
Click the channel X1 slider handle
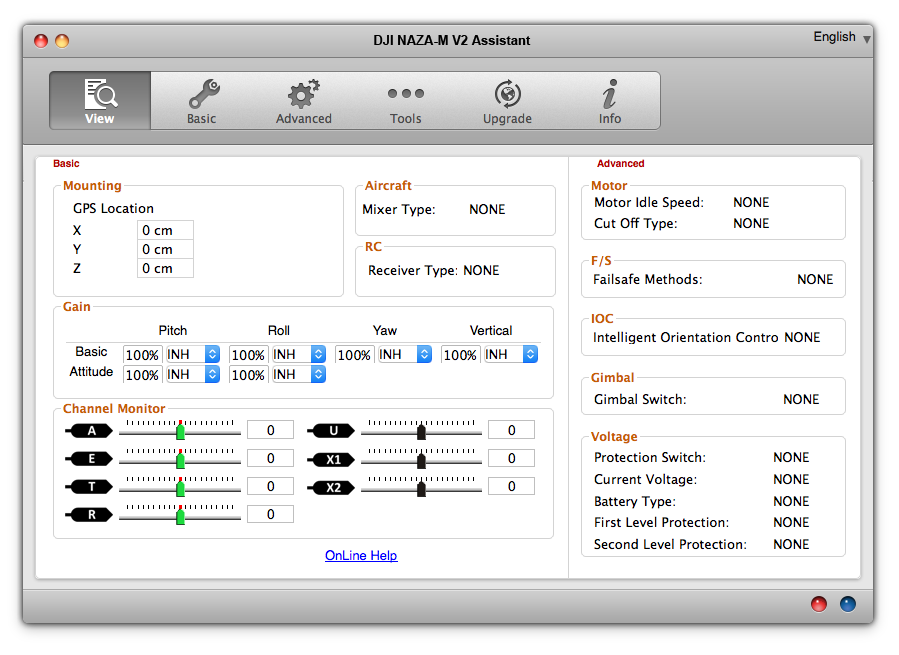[x=421, y=459]
